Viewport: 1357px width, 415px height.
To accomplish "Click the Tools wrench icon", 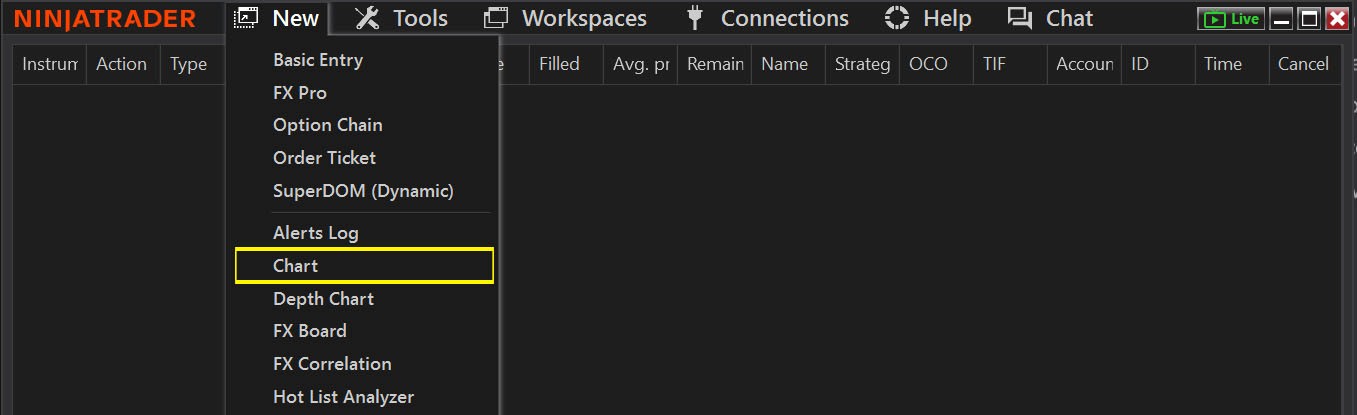I will tap(368, 18).
